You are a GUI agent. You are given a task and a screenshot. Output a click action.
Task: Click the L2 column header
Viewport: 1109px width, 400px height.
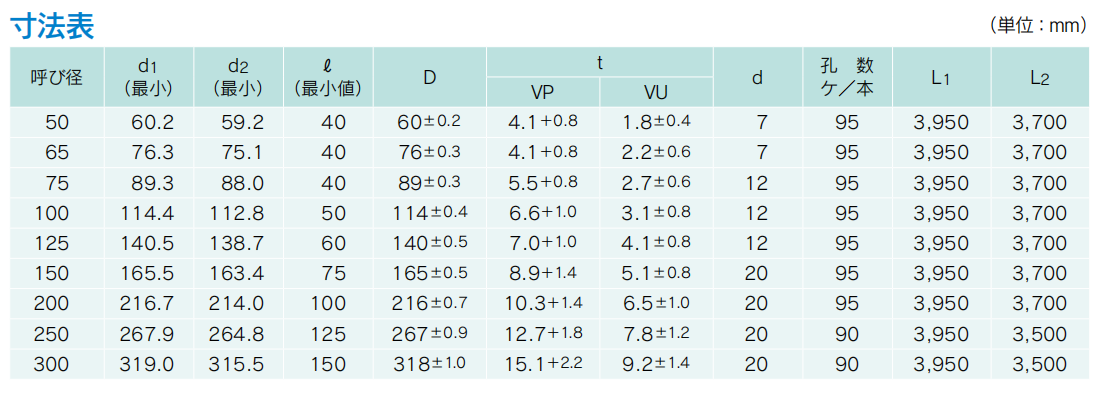click(x=1039, y=77)
